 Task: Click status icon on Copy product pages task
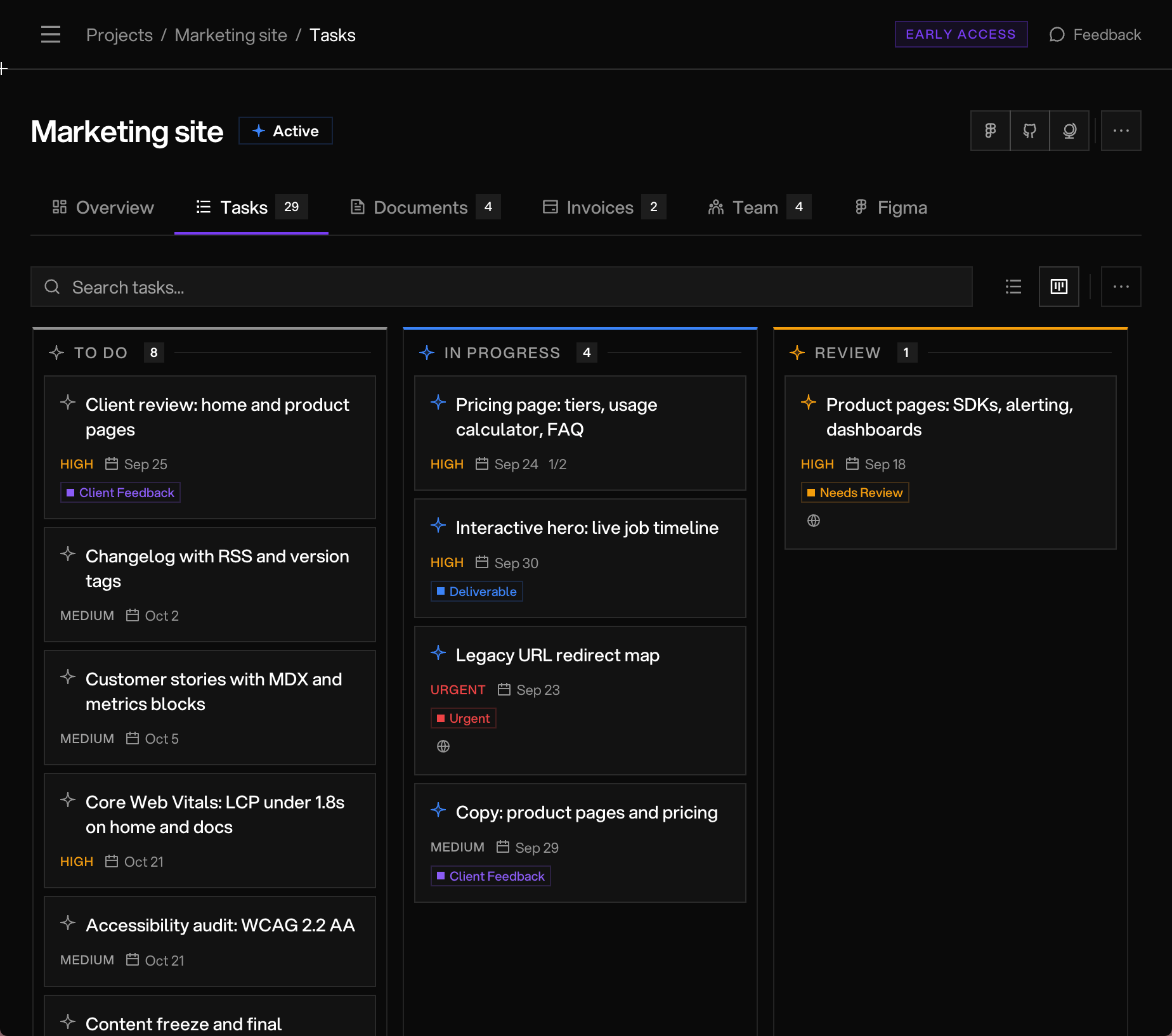(438, 810)
